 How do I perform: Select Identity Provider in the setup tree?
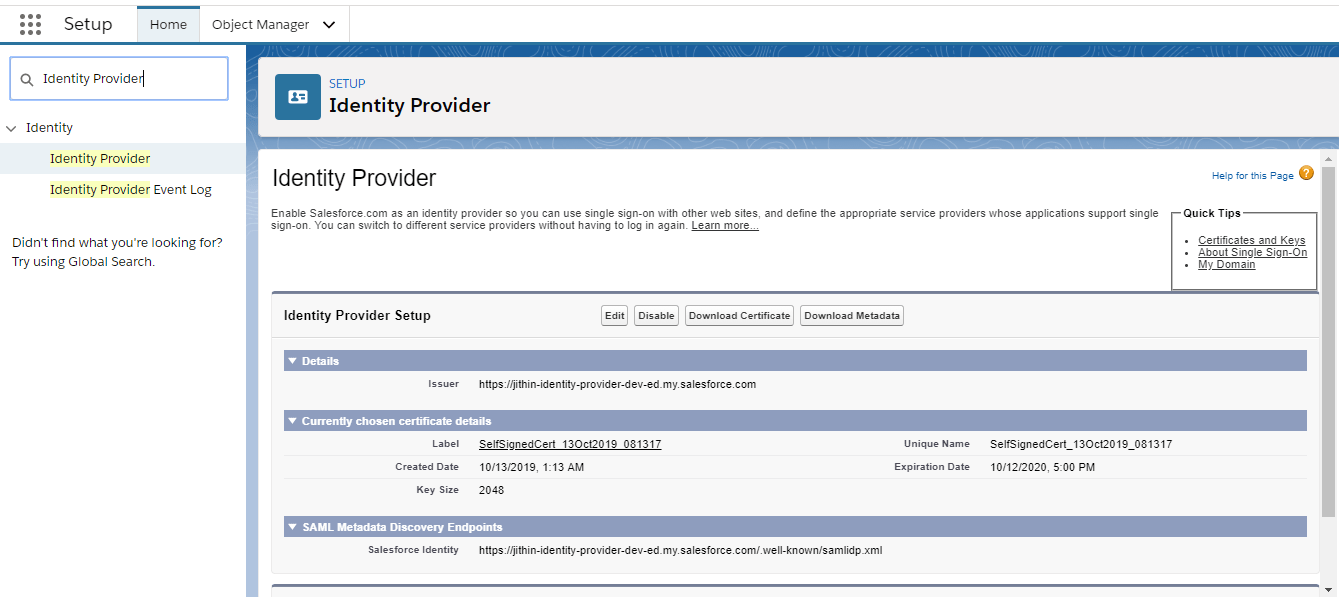coord(100,159)
